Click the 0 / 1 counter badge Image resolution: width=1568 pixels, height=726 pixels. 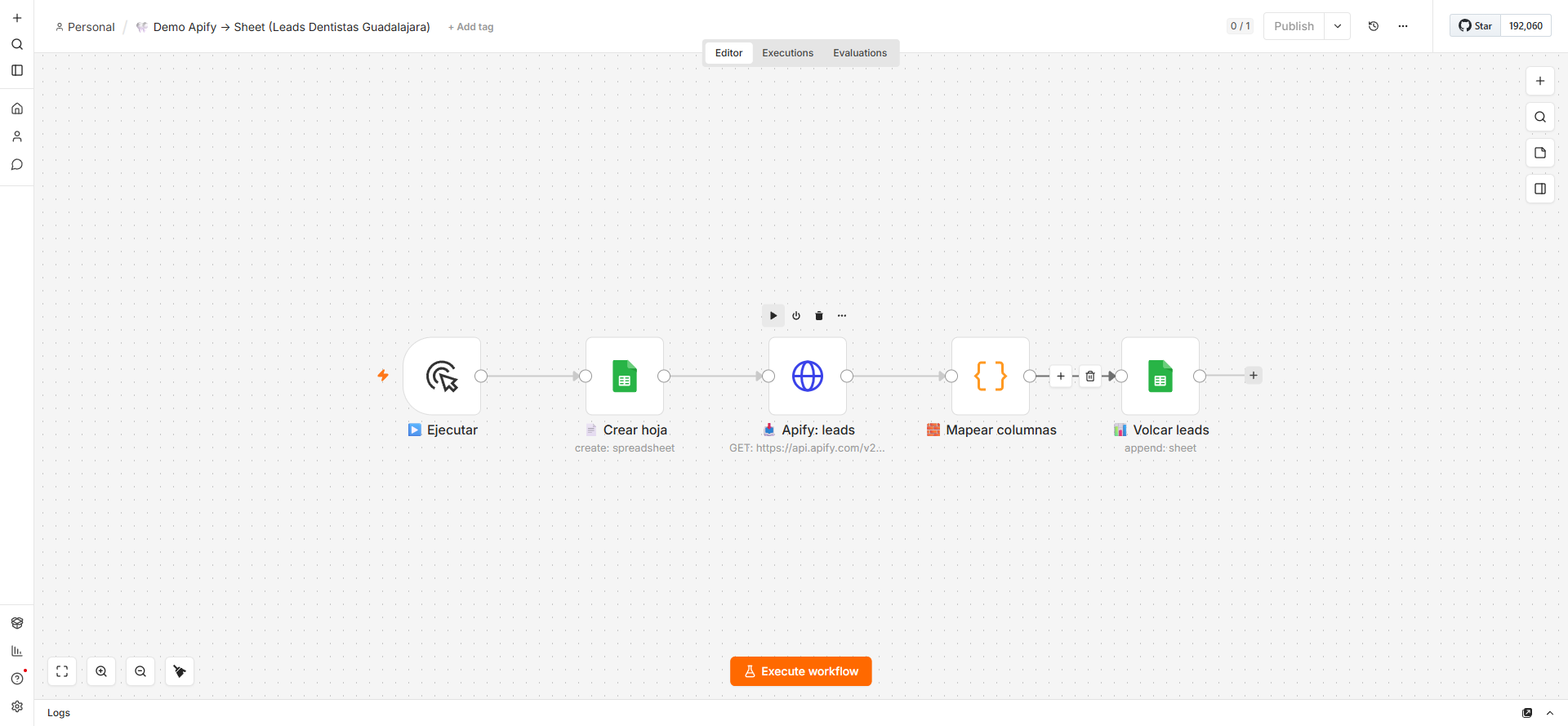click(x=1240, y=26)
